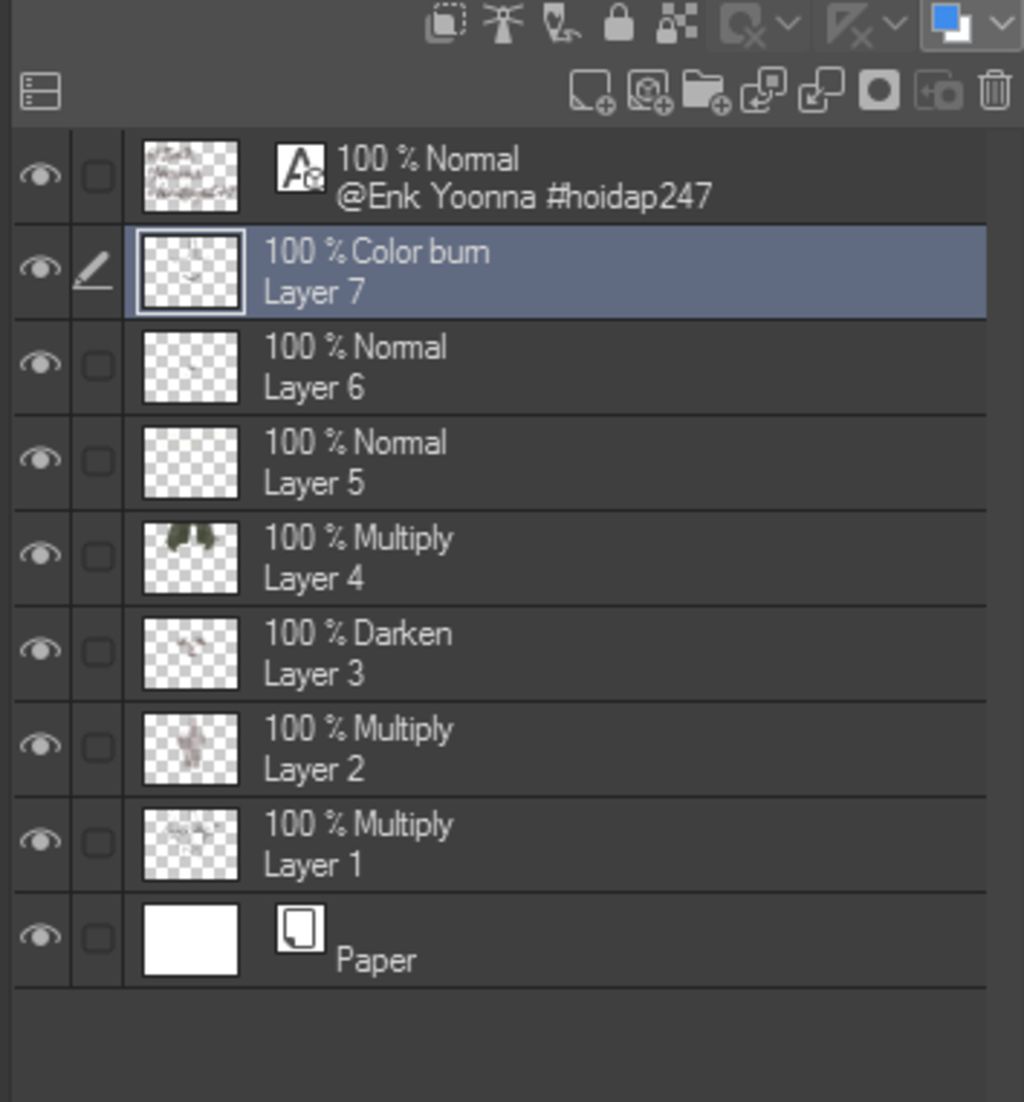Click the Create Layer Mask icon

[879, 91]
